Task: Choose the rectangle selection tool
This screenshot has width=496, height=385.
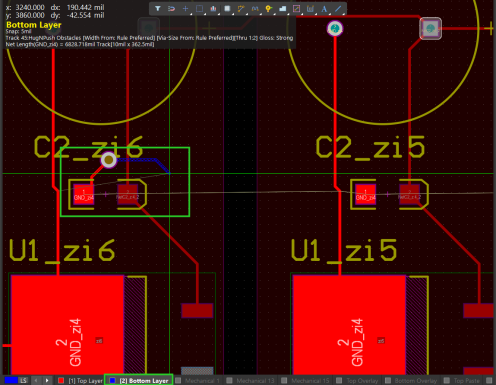Action: (199, 9)
